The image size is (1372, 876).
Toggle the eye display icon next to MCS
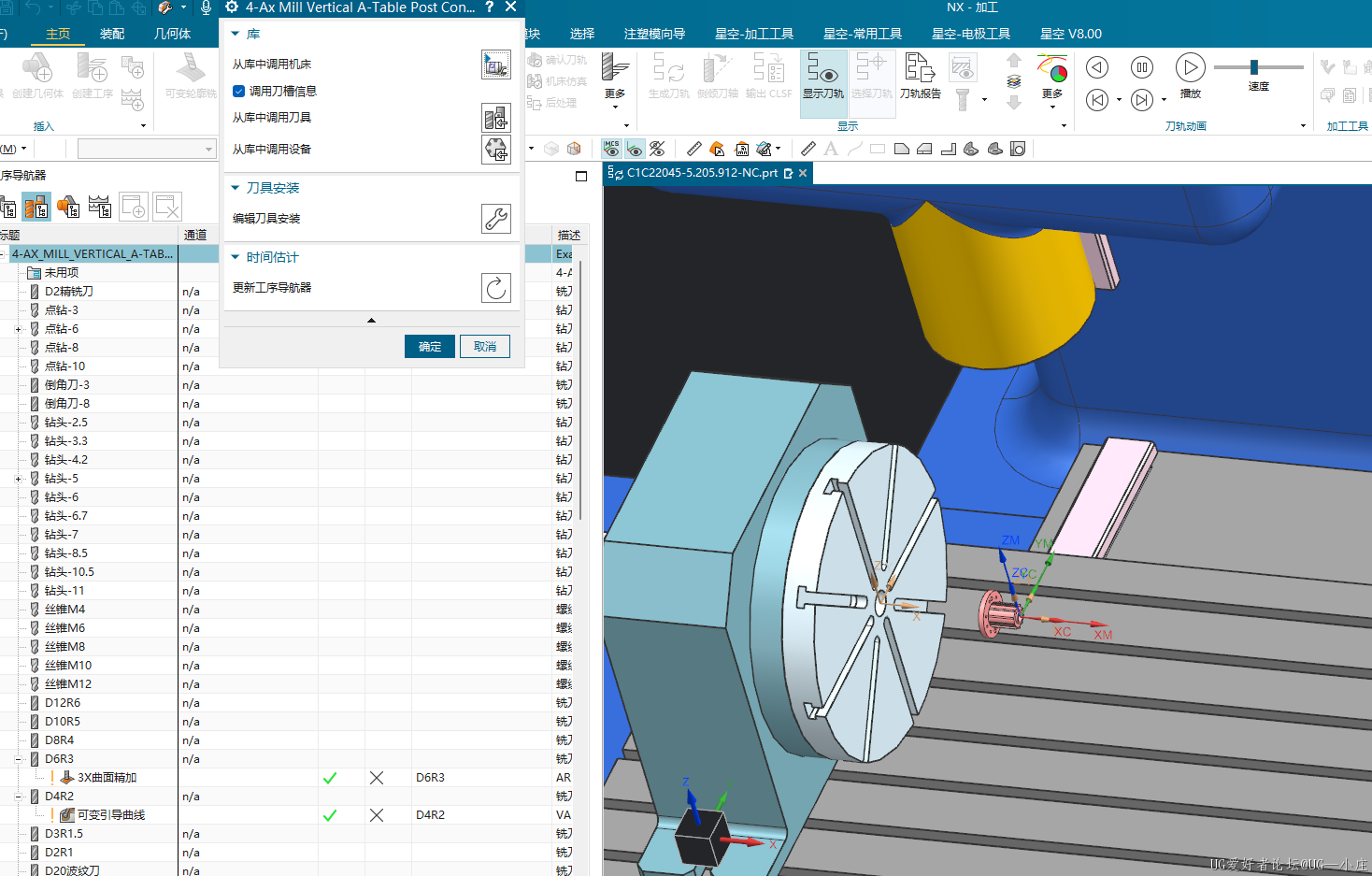[635, 149]
